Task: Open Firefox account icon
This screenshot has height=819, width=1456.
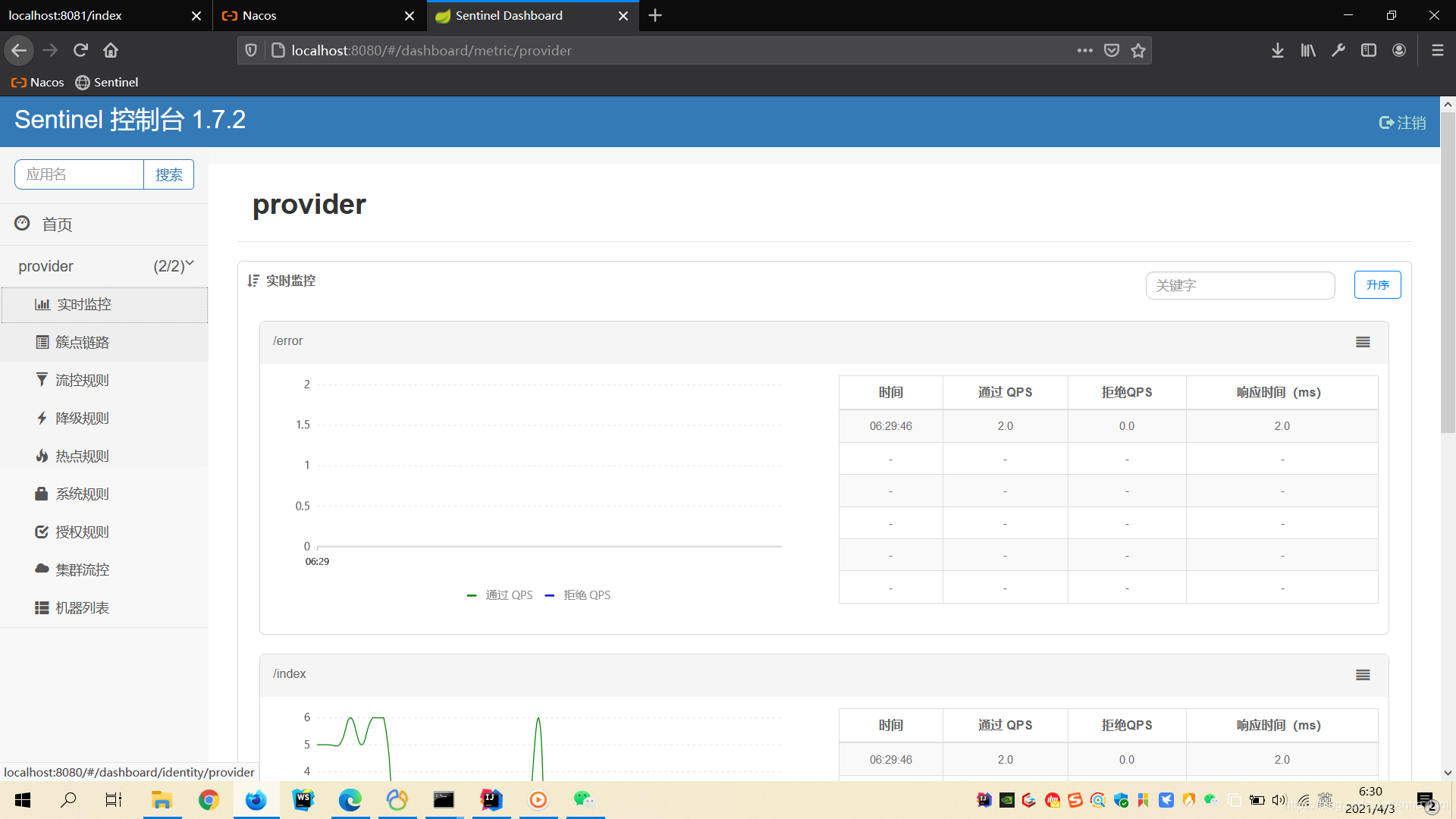Action: [x=1399, y=50]
